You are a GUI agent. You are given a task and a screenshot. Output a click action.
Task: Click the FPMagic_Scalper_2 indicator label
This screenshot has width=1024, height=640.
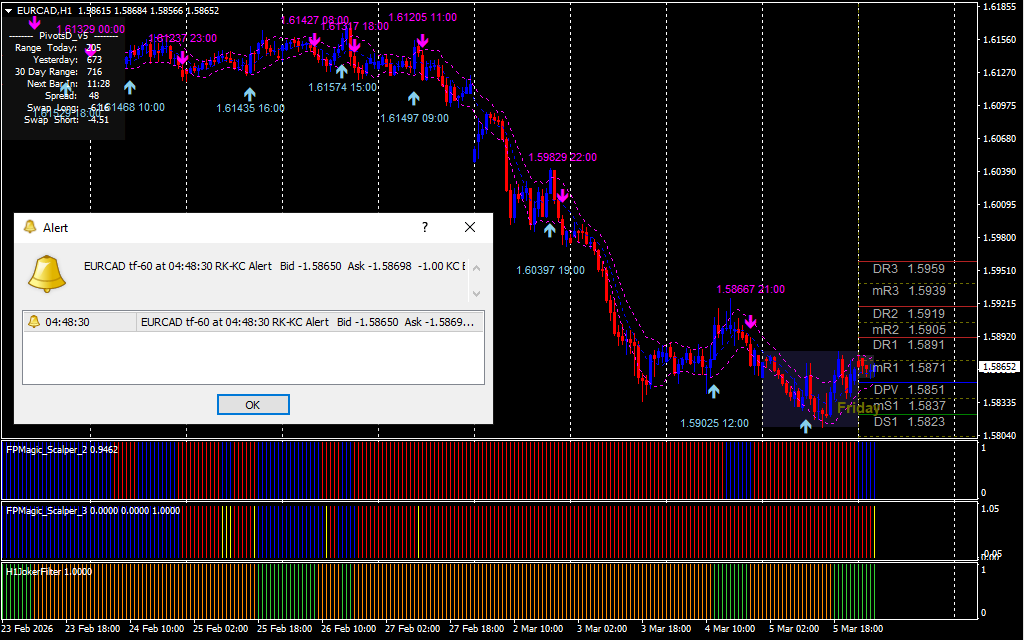click(x=61, y=450)
